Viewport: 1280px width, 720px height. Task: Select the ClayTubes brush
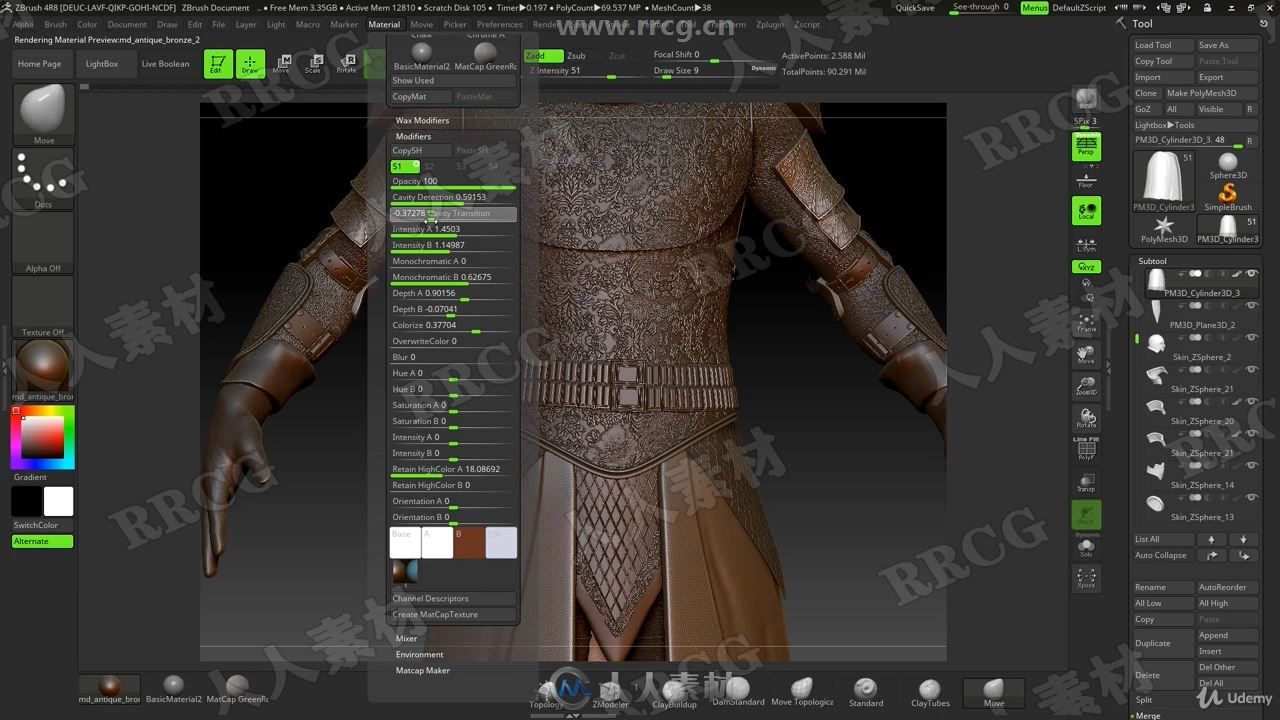(930, 691)
